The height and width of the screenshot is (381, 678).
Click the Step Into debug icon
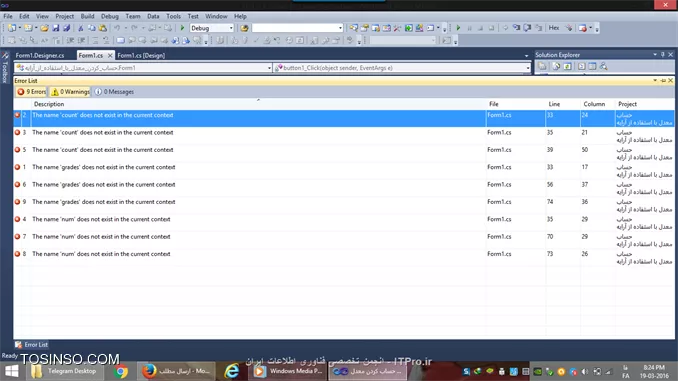click(x=516, y=28)
